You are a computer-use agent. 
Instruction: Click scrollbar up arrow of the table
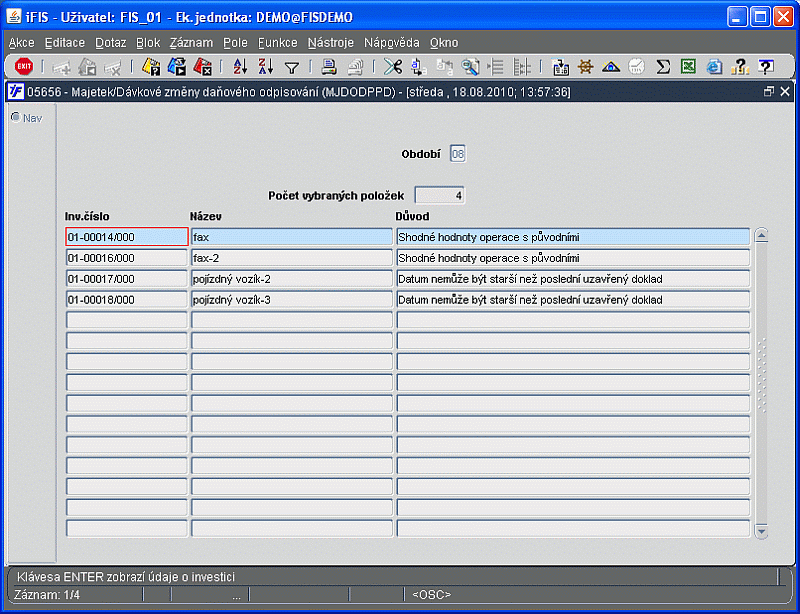tap(761, 235)
